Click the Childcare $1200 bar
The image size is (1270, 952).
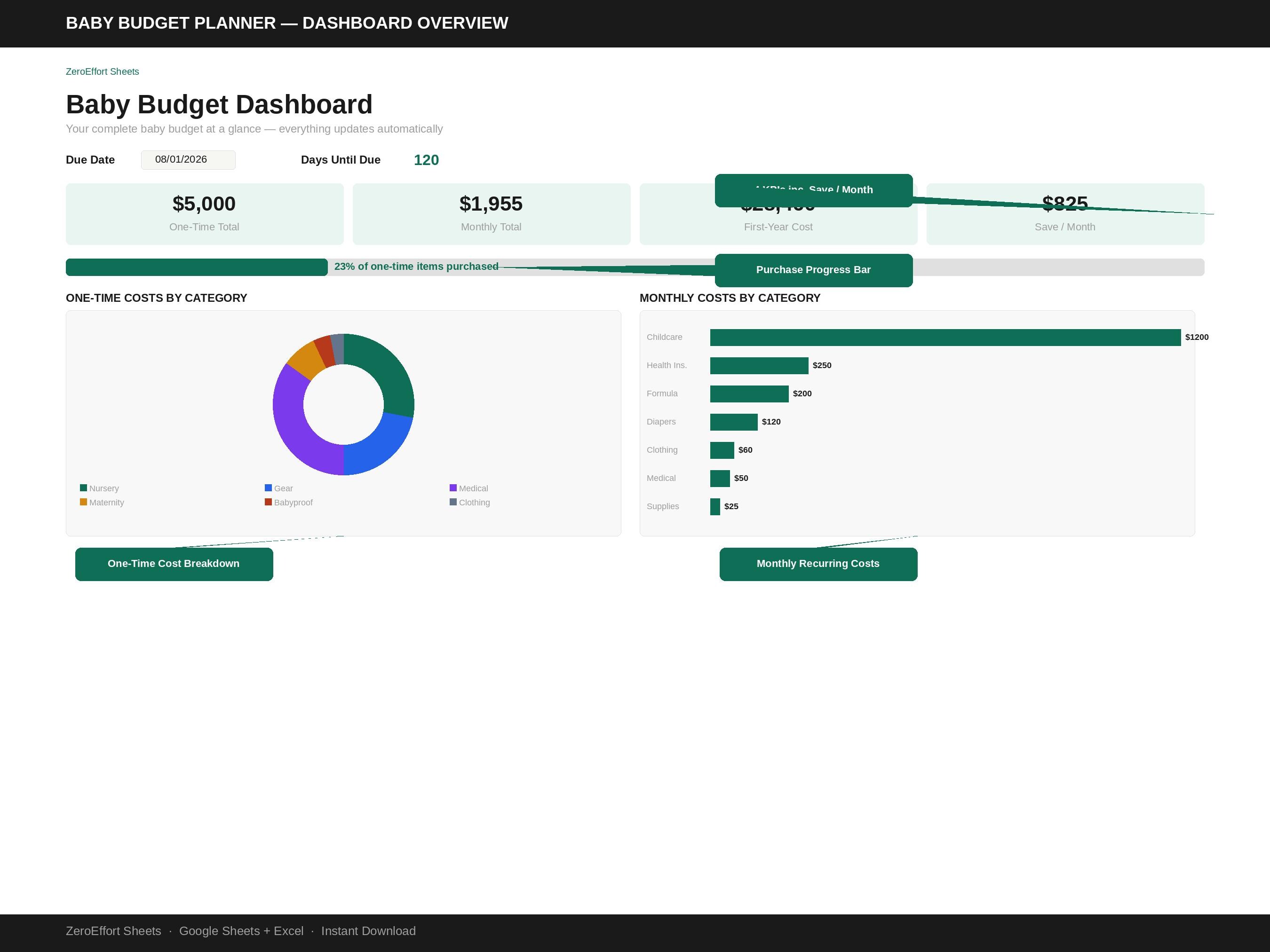tap(945, 338)
